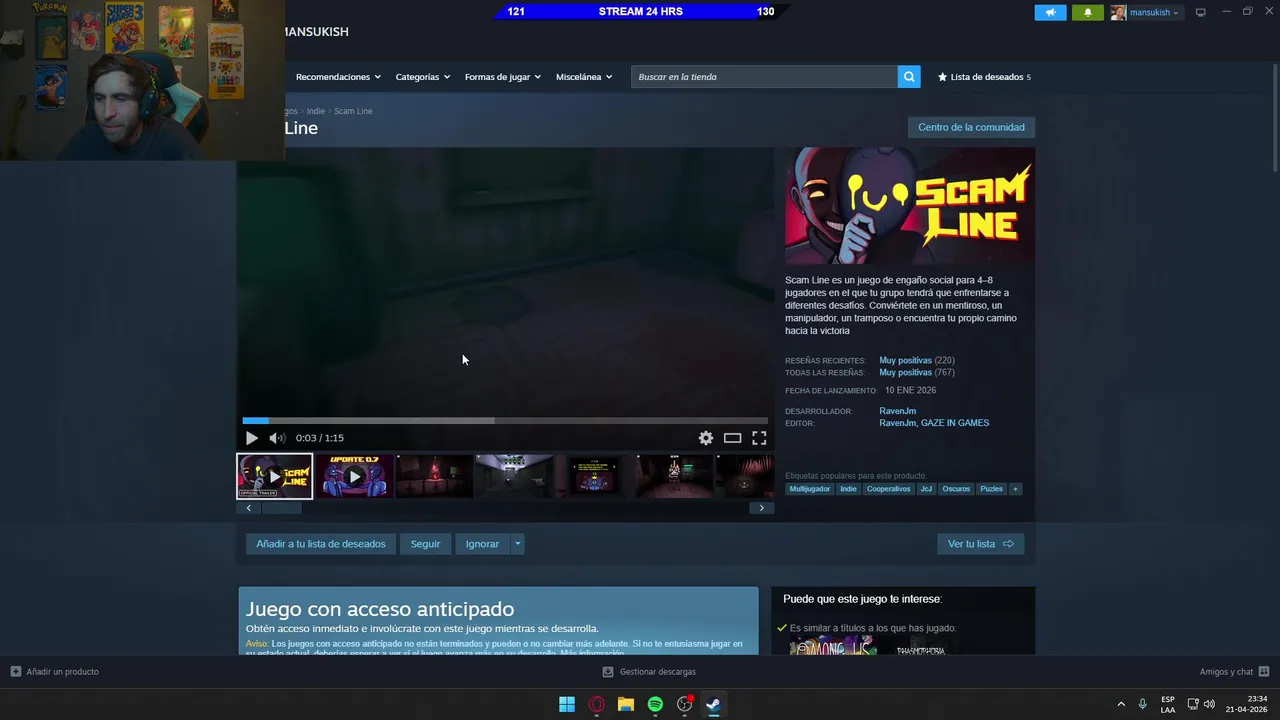Image resolution: width=1280 pixels, height=720 pixels.
Task: Click the plus icon for Añadir un producto
Action: (x=15, y=672)
